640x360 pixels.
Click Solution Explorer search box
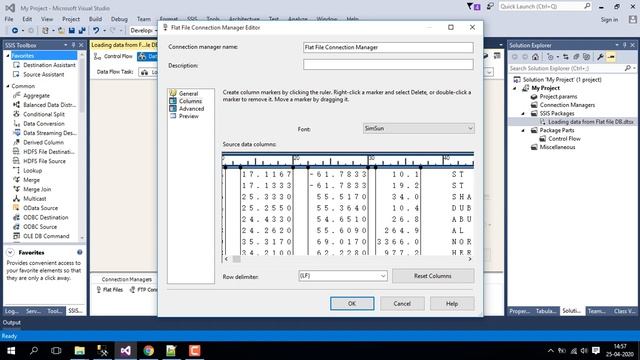[x=567, y=69]
